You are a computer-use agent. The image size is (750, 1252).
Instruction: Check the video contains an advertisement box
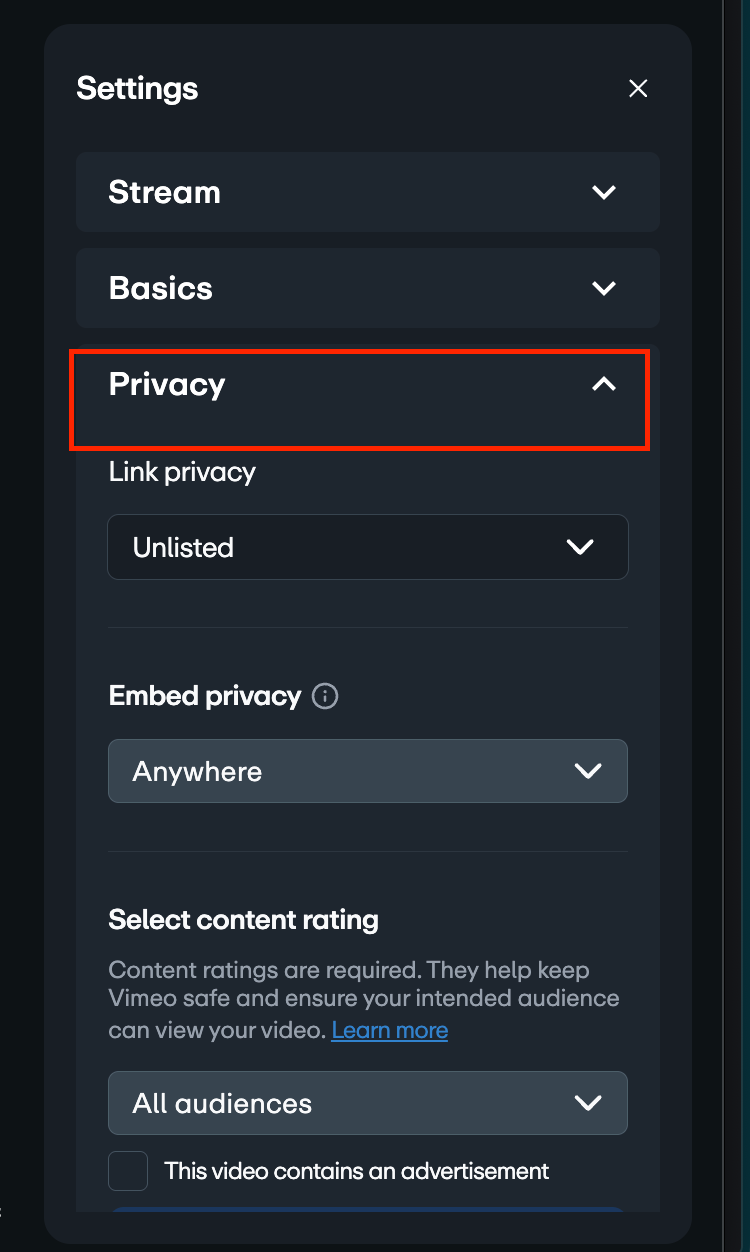(x=127, y=1170)
